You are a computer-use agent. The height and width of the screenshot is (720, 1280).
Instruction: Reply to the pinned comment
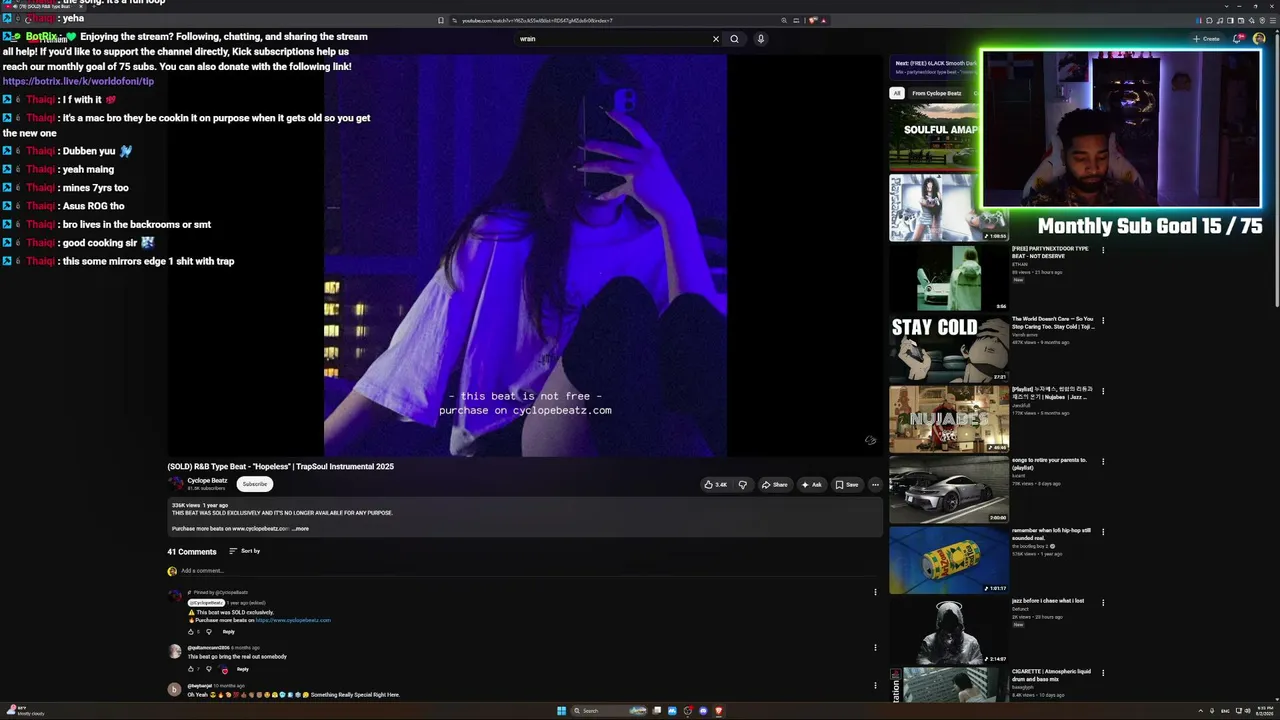(228, 632)
